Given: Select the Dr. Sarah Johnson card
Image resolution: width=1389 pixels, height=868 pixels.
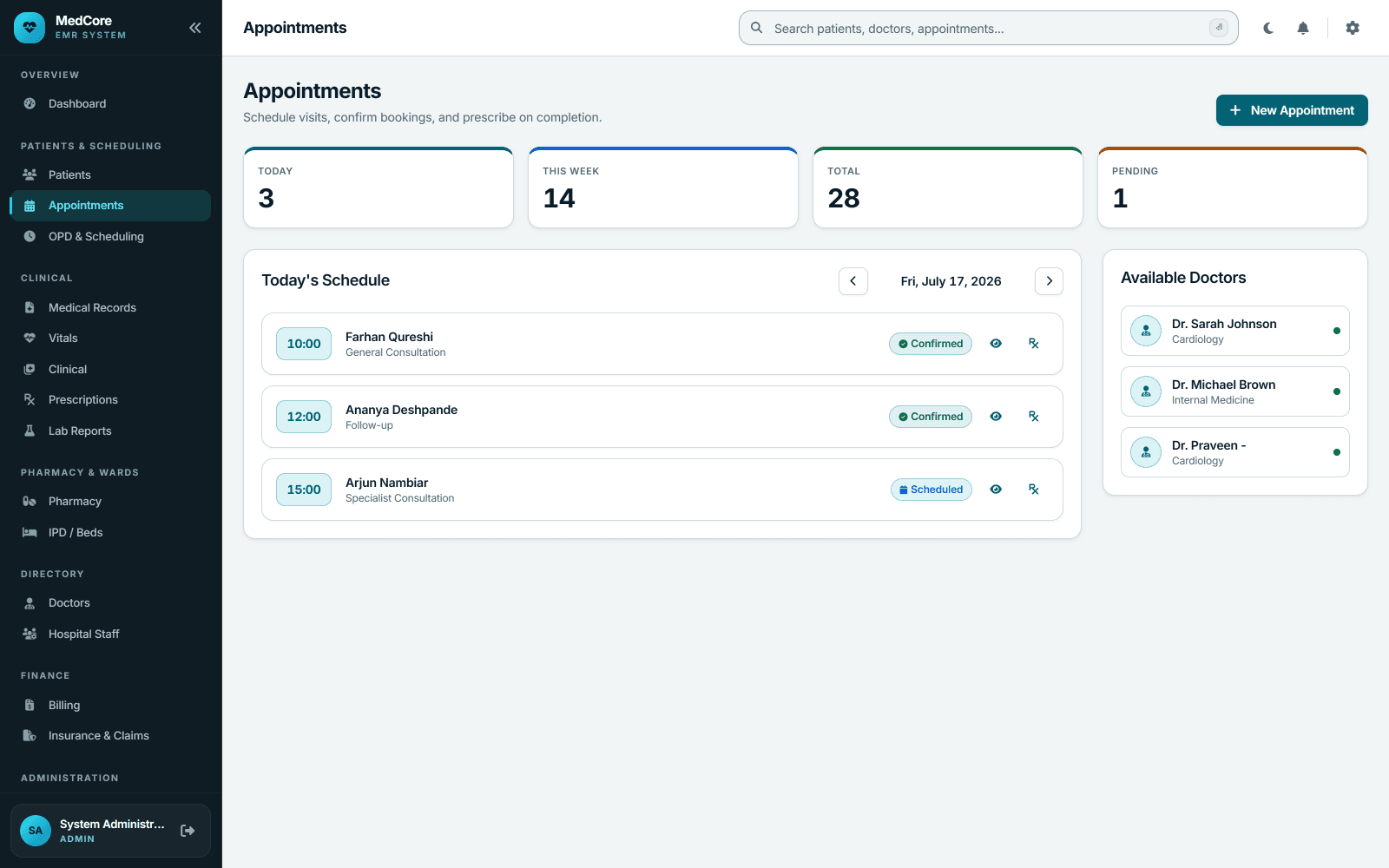Looking at the screenshot, I should point(1235,331).
